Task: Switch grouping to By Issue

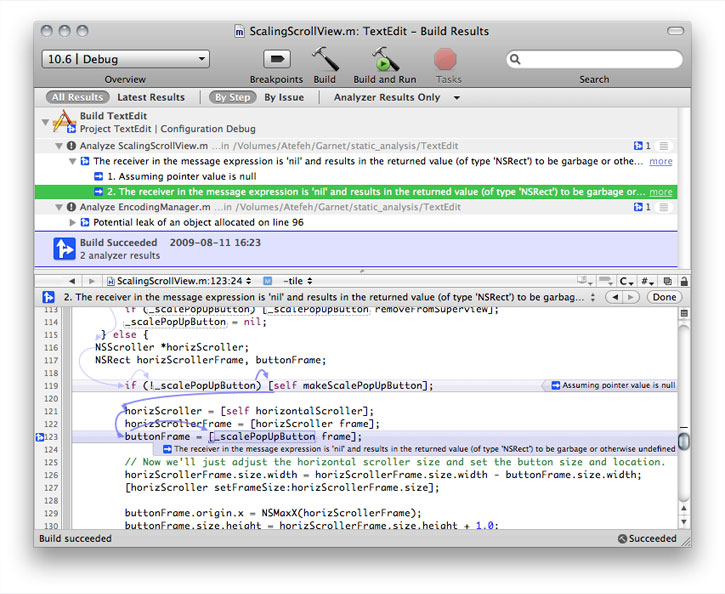Action: coord(284,98)
